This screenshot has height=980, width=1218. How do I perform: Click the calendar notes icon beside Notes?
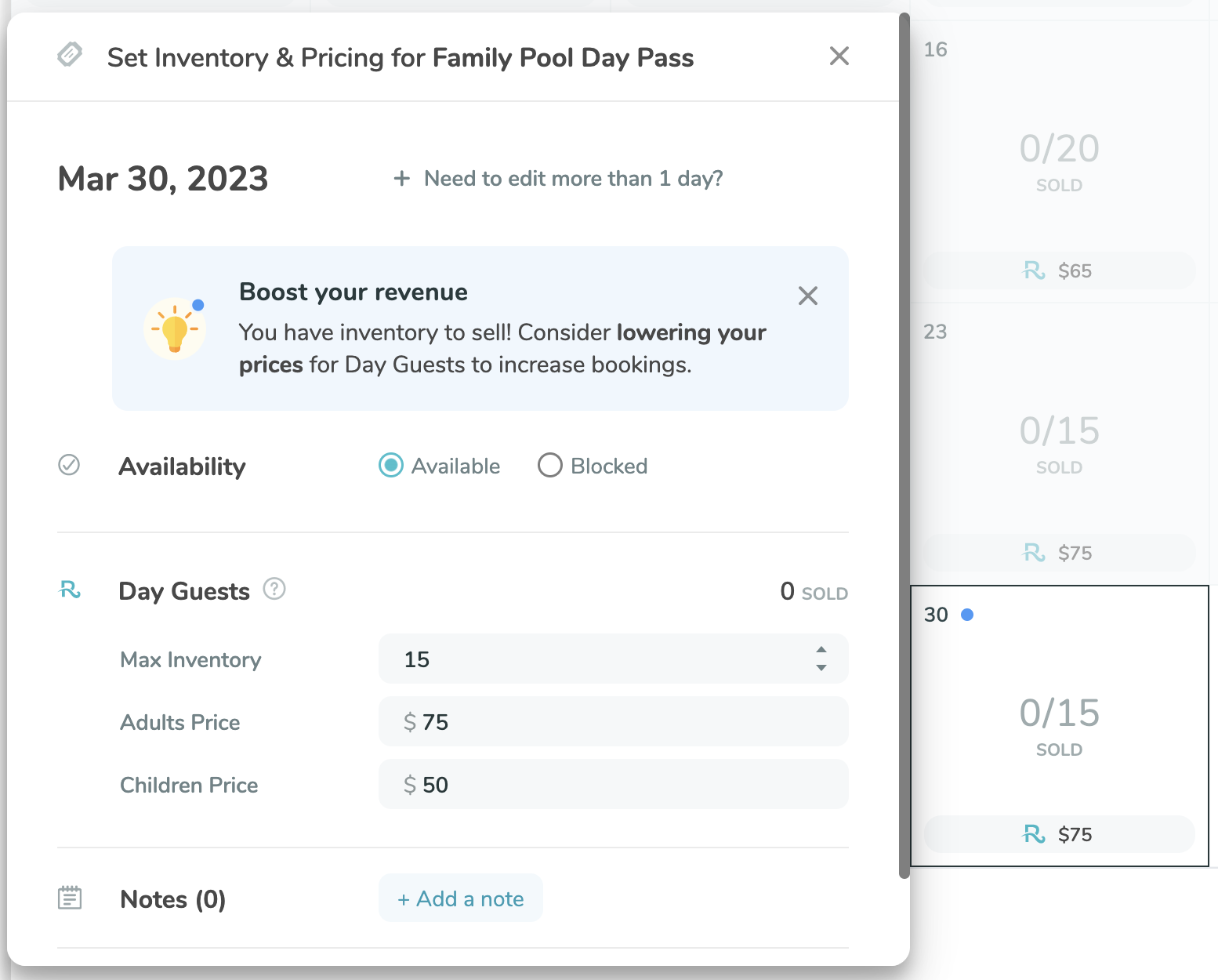70,898
